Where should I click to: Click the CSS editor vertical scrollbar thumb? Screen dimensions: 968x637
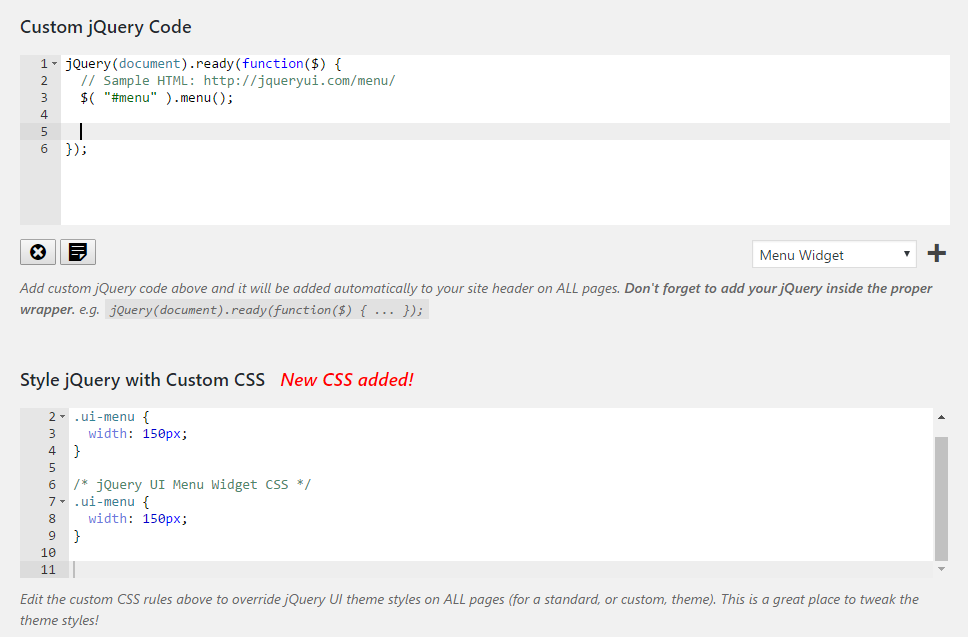(941, 497)
